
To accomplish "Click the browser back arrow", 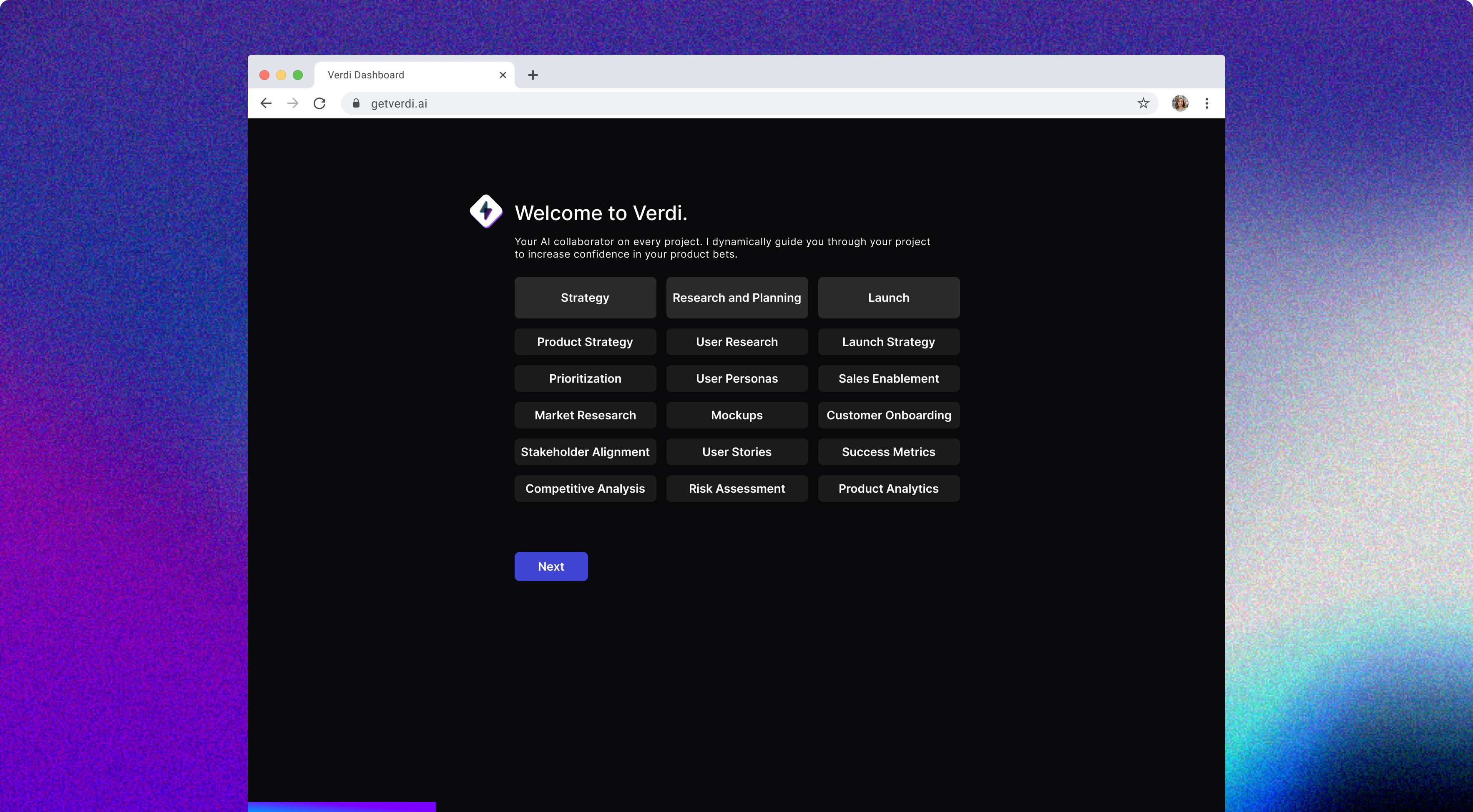I will 266,103.
